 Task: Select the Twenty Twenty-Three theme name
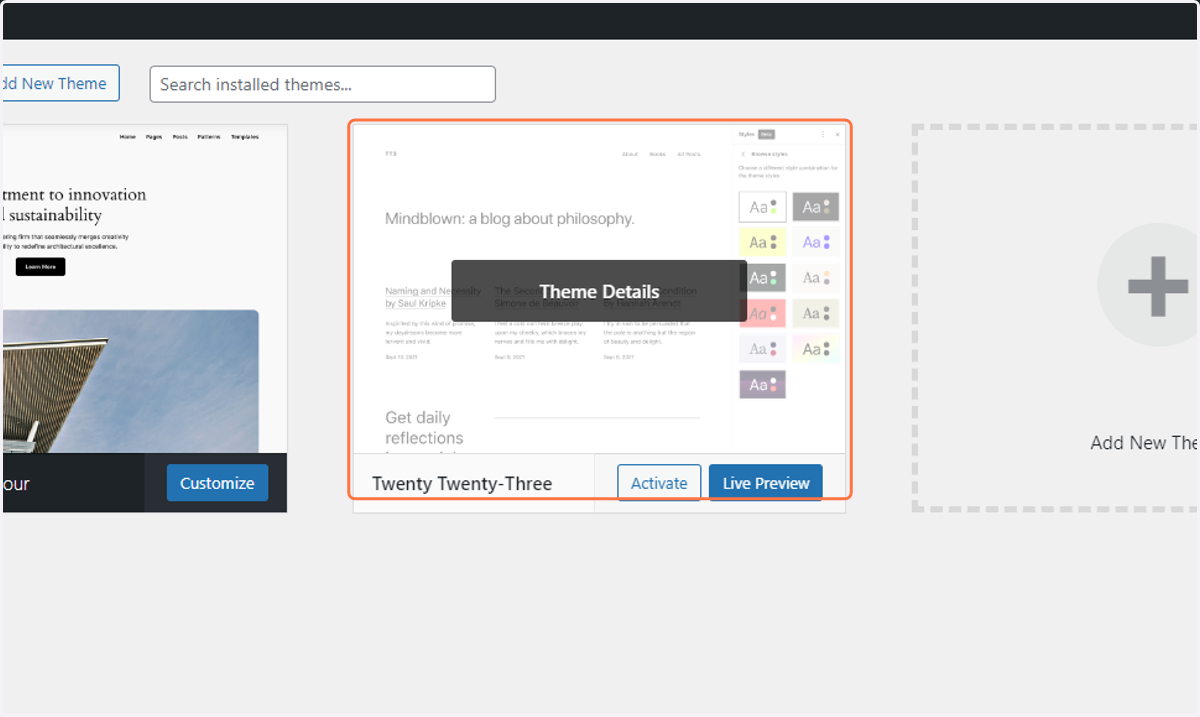[462, 484]
